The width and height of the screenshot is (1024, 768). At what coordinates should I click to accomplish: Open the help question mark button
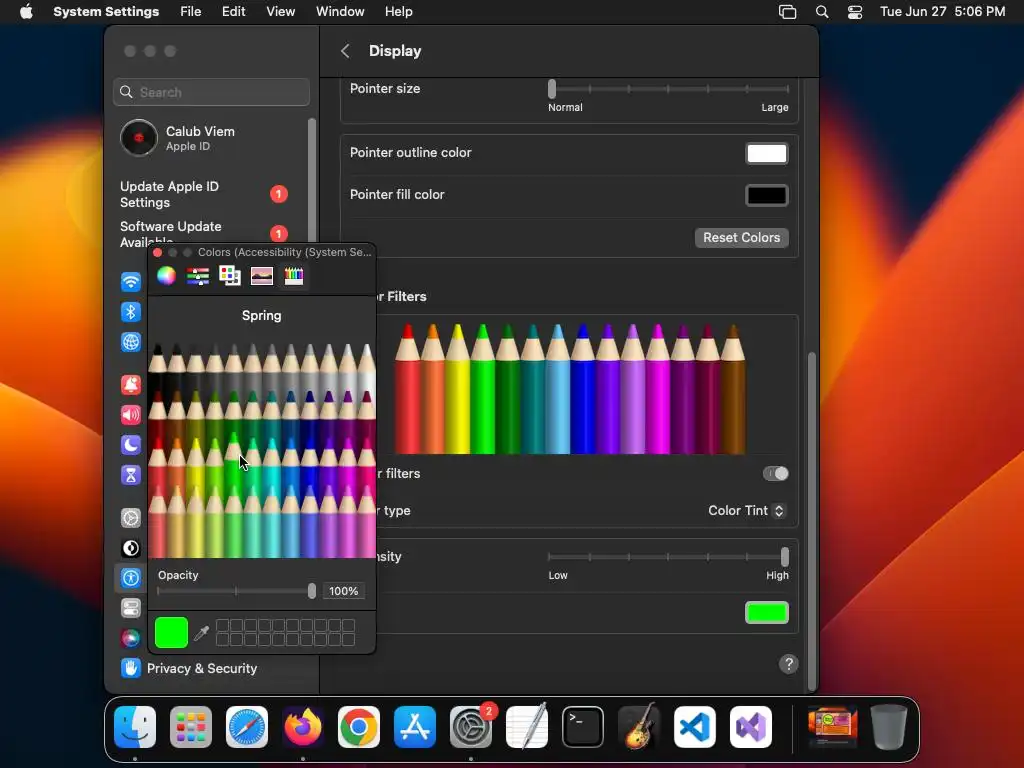[x=788, y=664]
